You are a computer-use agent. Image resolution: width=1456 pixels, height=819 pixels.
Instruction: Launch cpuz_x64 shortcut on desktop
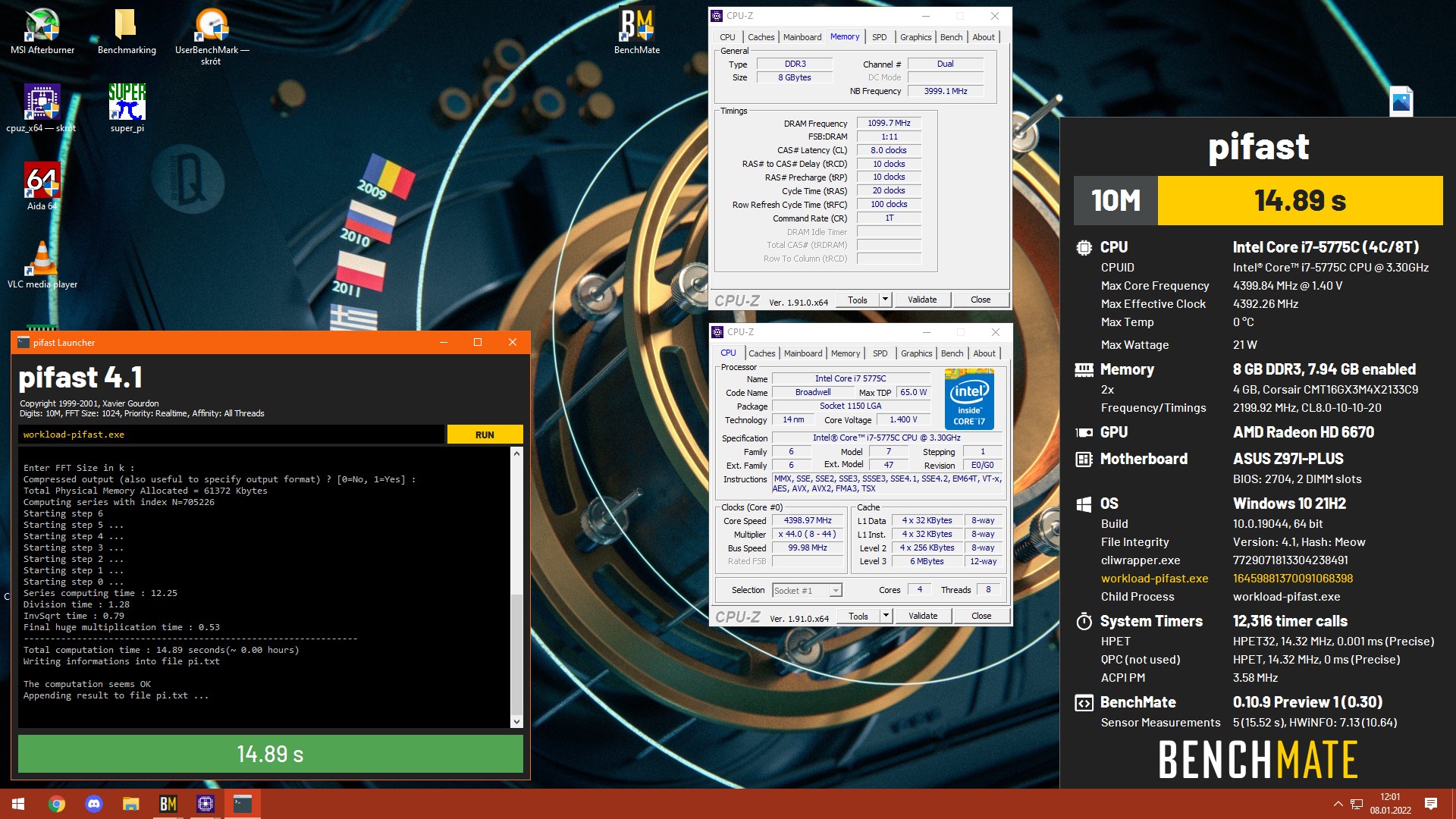pyautogui.click(x=42, y=108)
